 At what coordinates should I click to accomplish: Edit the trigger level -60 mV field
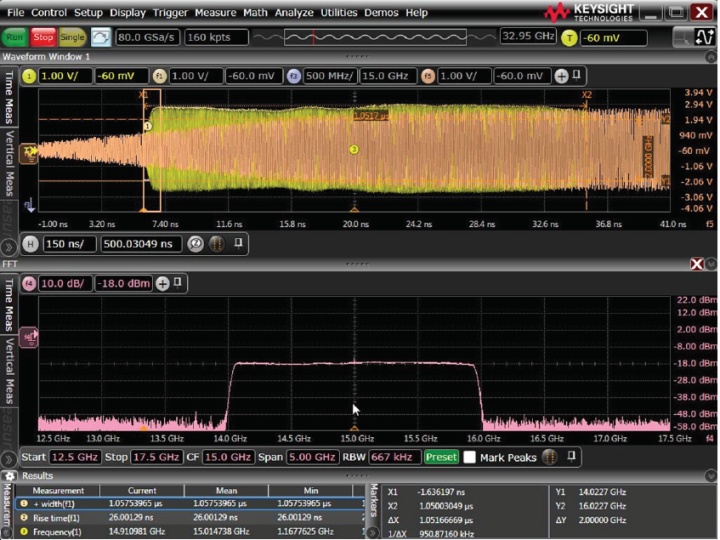(614, 38)
